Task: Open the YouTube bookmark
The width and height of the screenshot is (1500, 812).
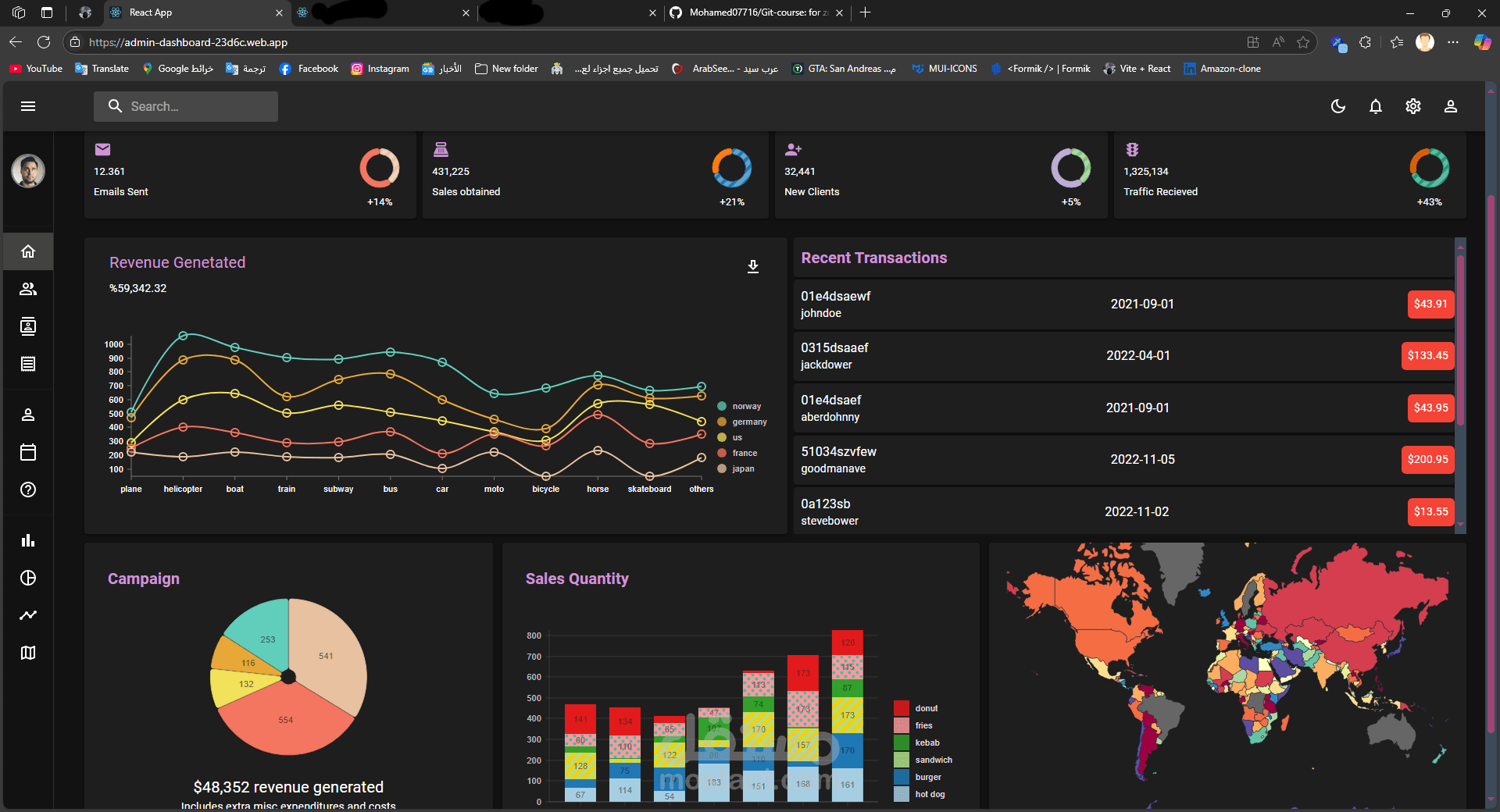Action: coord(36,69)
